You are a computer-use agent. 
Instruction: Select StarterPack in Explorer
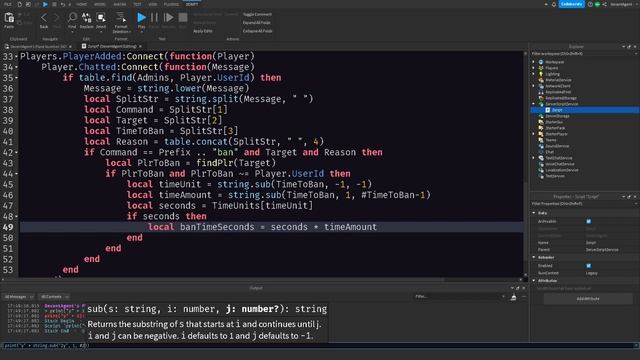click(555, 128)
